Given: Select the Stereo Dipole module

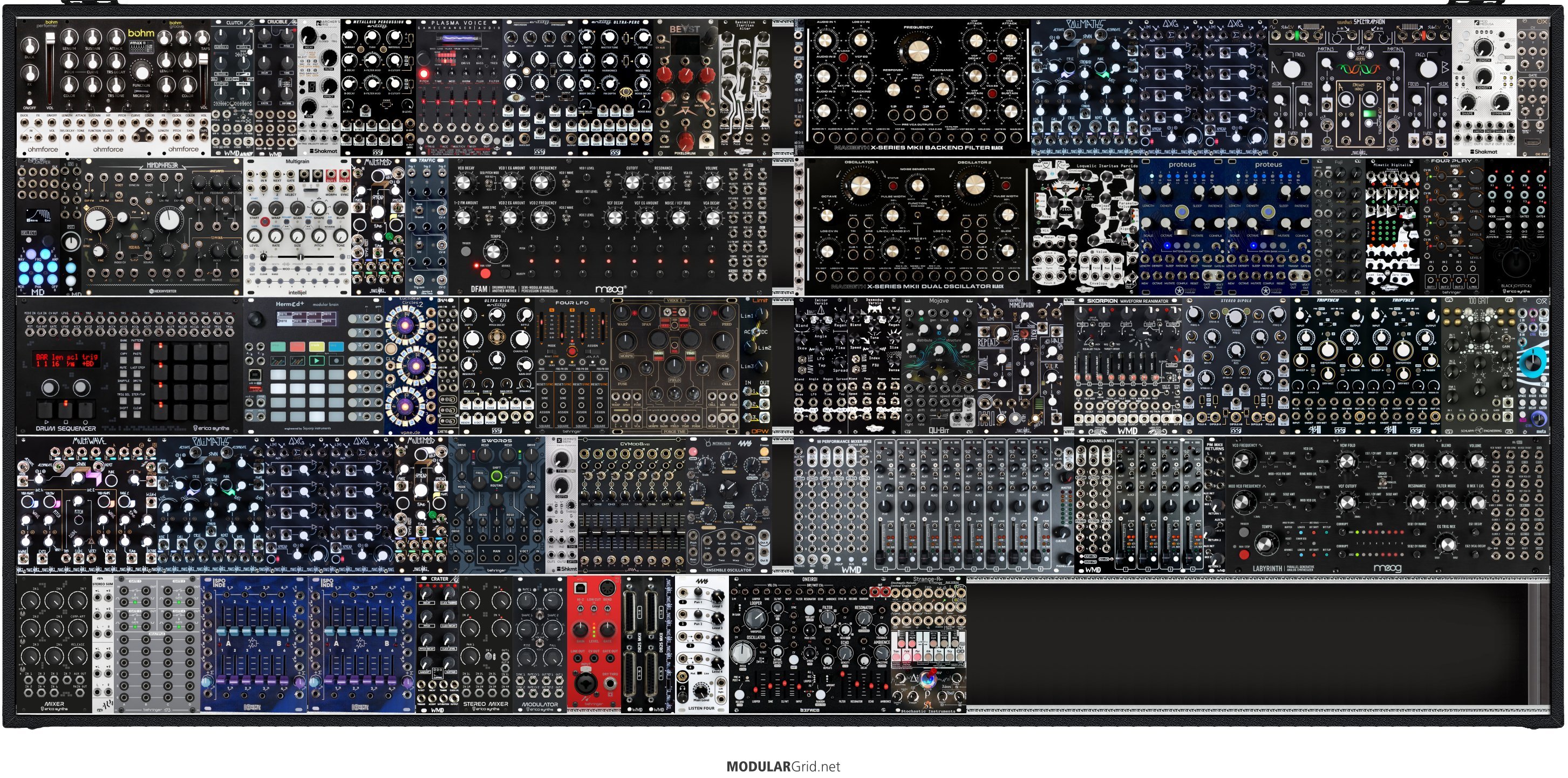Looking at the screenshot, I should coord(1236,366).
